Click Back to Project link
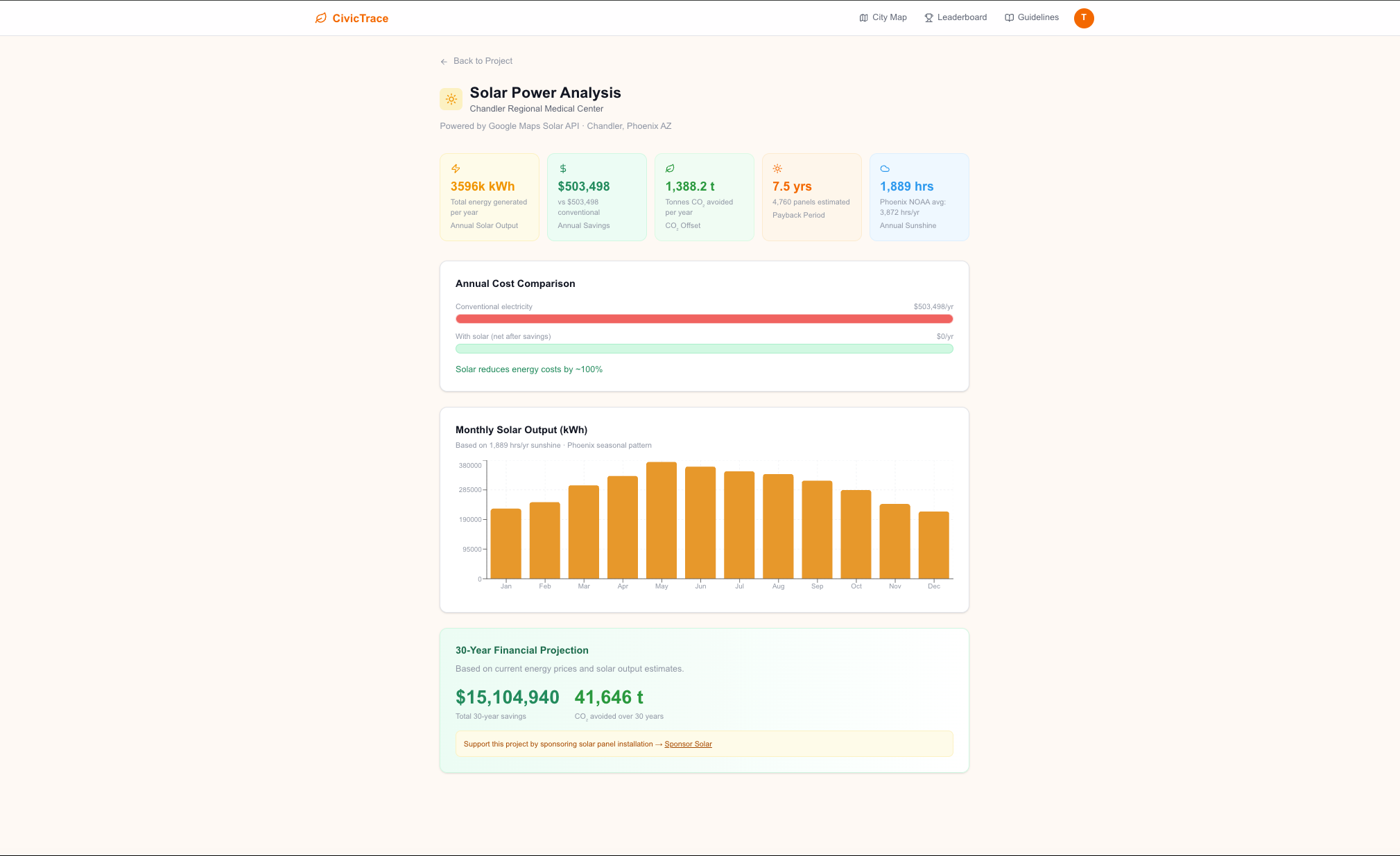 click(483, 61)
